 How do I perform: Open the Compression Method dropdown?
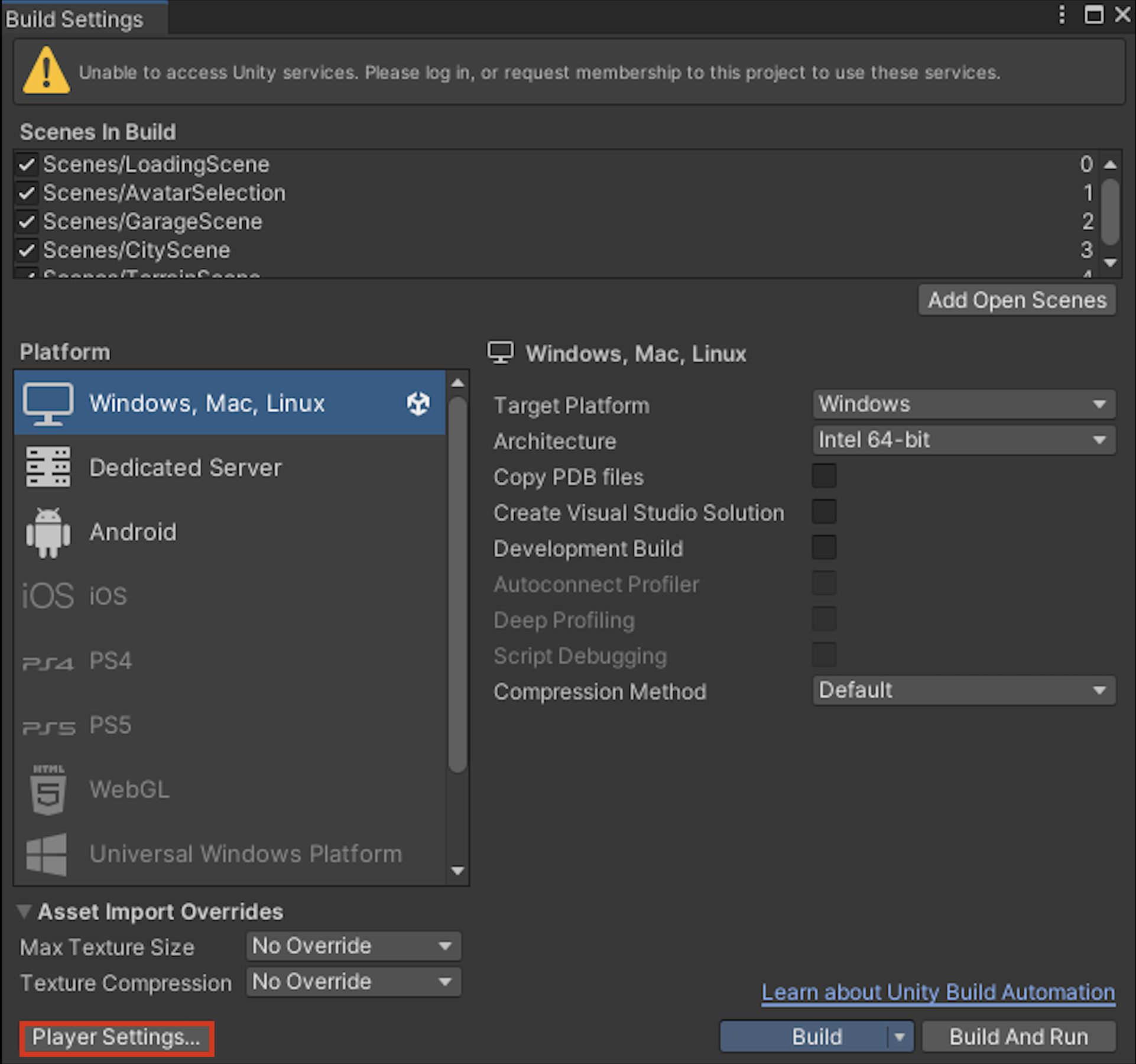(955, 689)
